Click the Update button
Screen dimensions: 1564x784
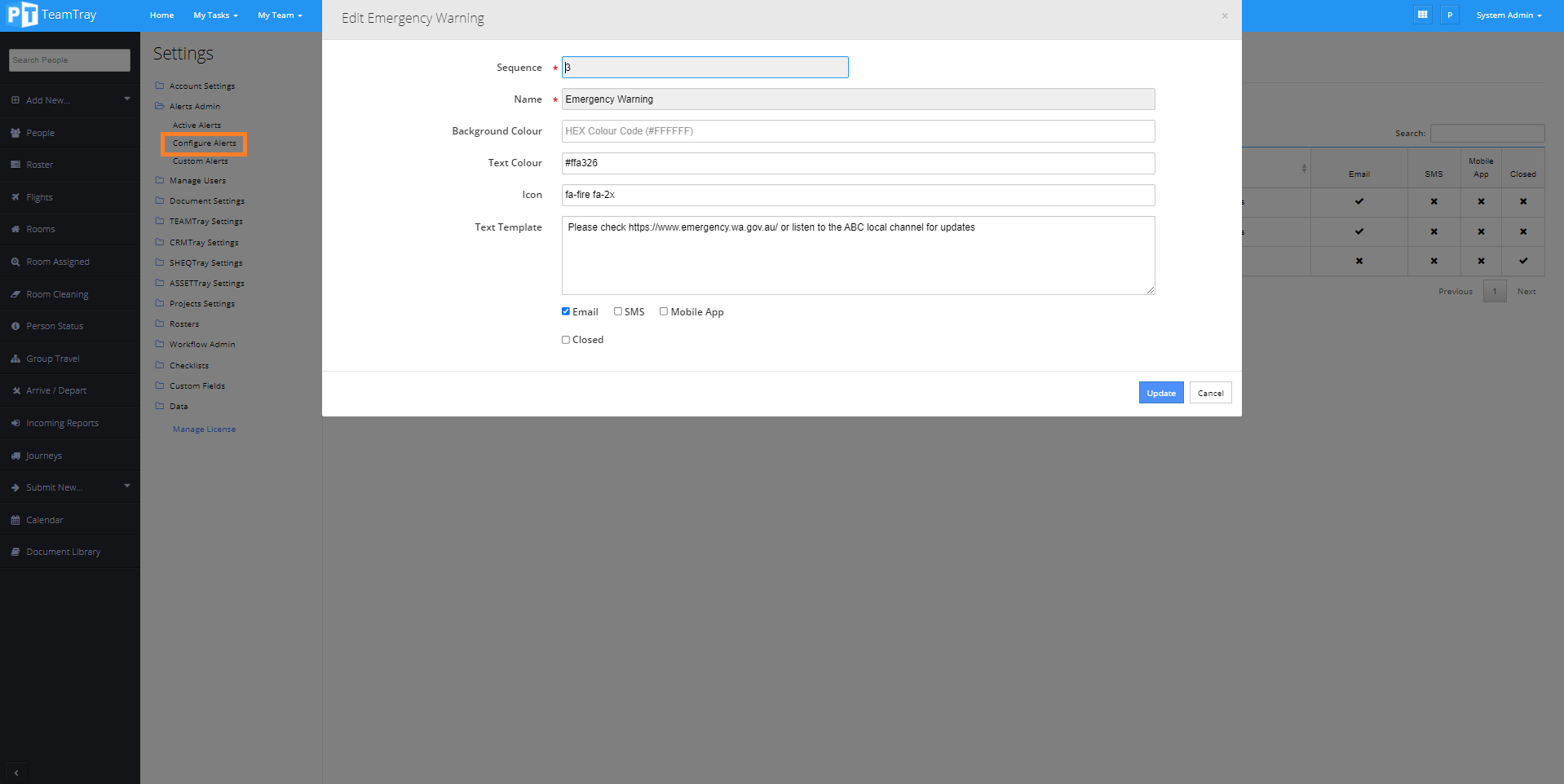(1161, 392)
